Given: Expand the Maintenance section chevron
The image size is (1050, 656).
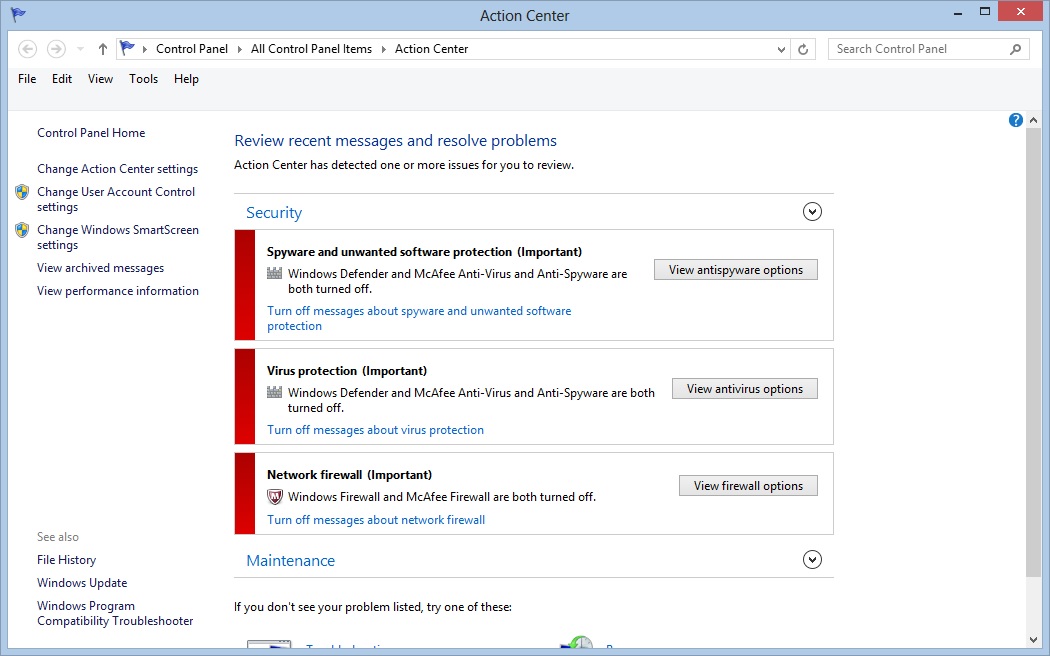Looking at the screenshot, I should click(x=812, y=560).
